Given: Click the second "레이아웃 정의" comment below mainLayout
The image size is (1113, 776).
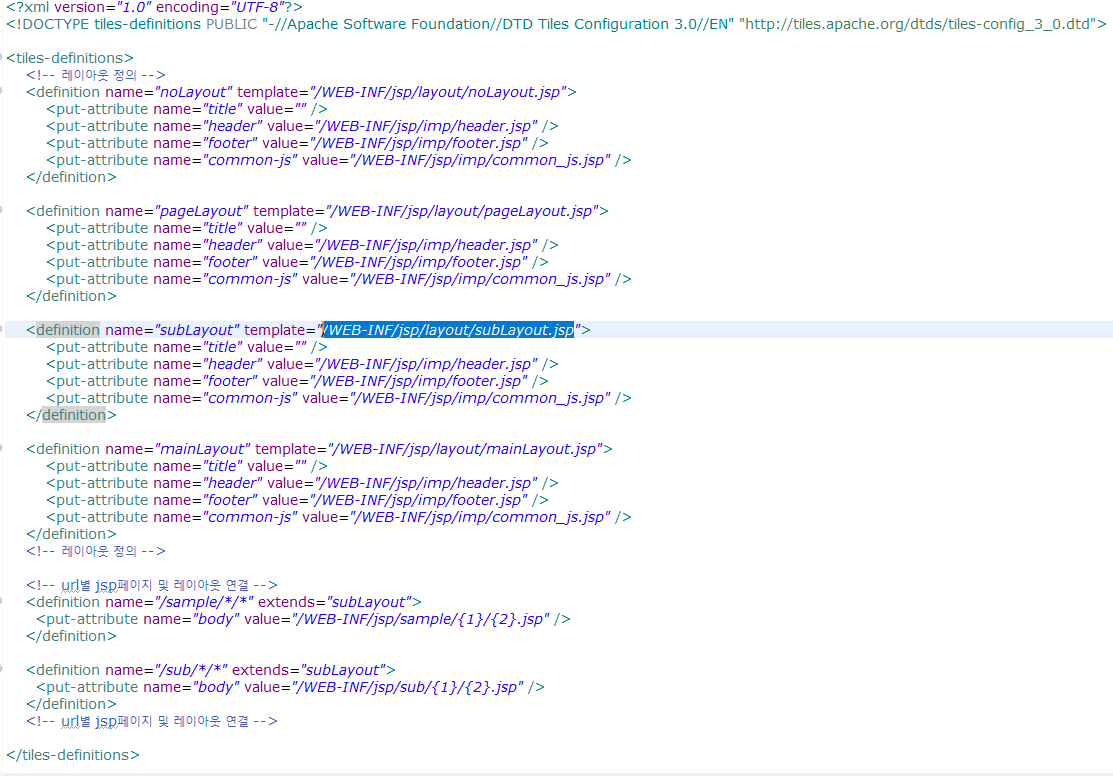Looking at the screenshot, I should click(96, 552).
